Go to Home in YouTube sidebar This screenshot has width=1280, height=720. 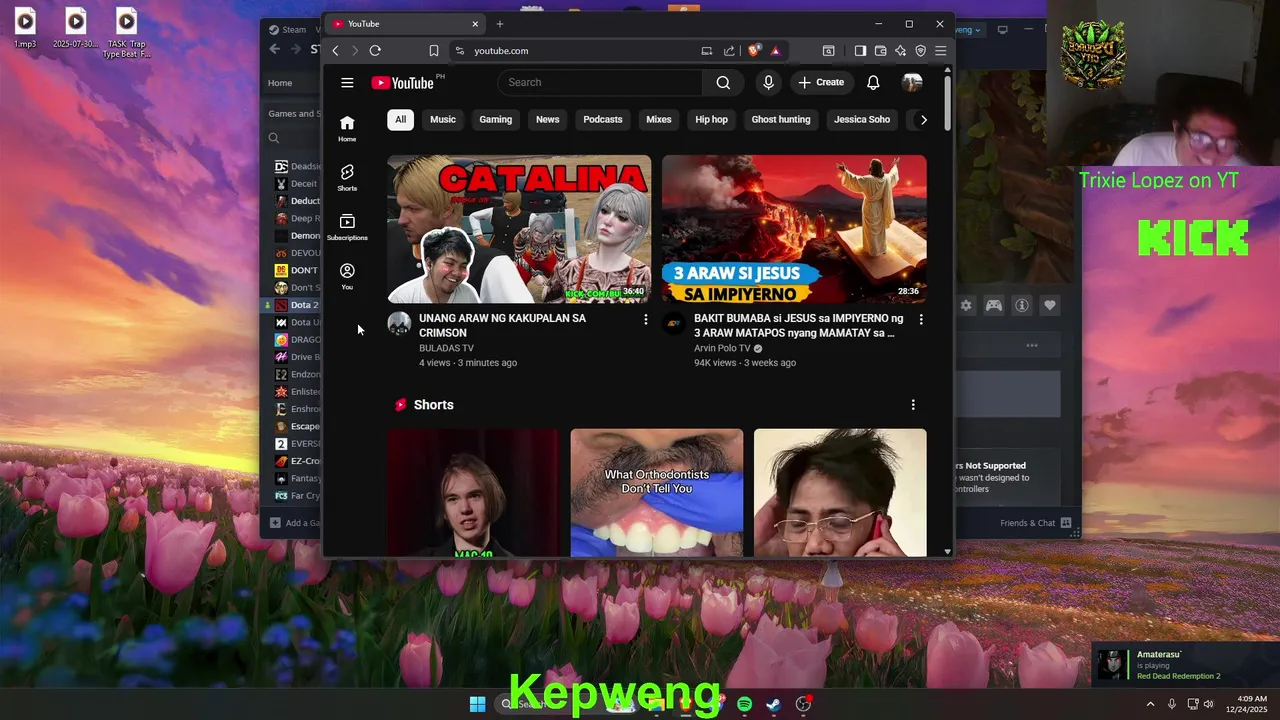click(347, 128)
